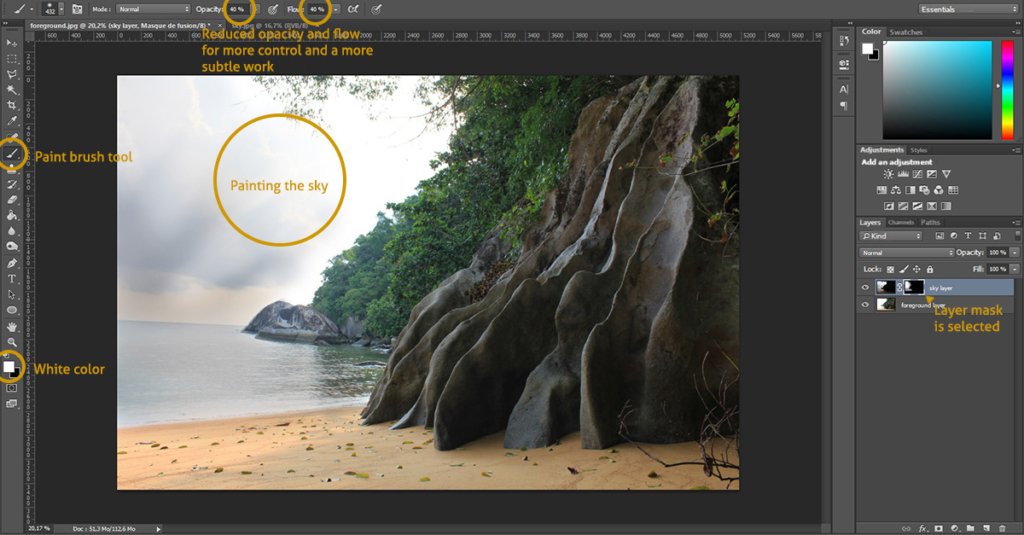
Task: Add a Color Balance adjustment
Action: tap(896, 190)
